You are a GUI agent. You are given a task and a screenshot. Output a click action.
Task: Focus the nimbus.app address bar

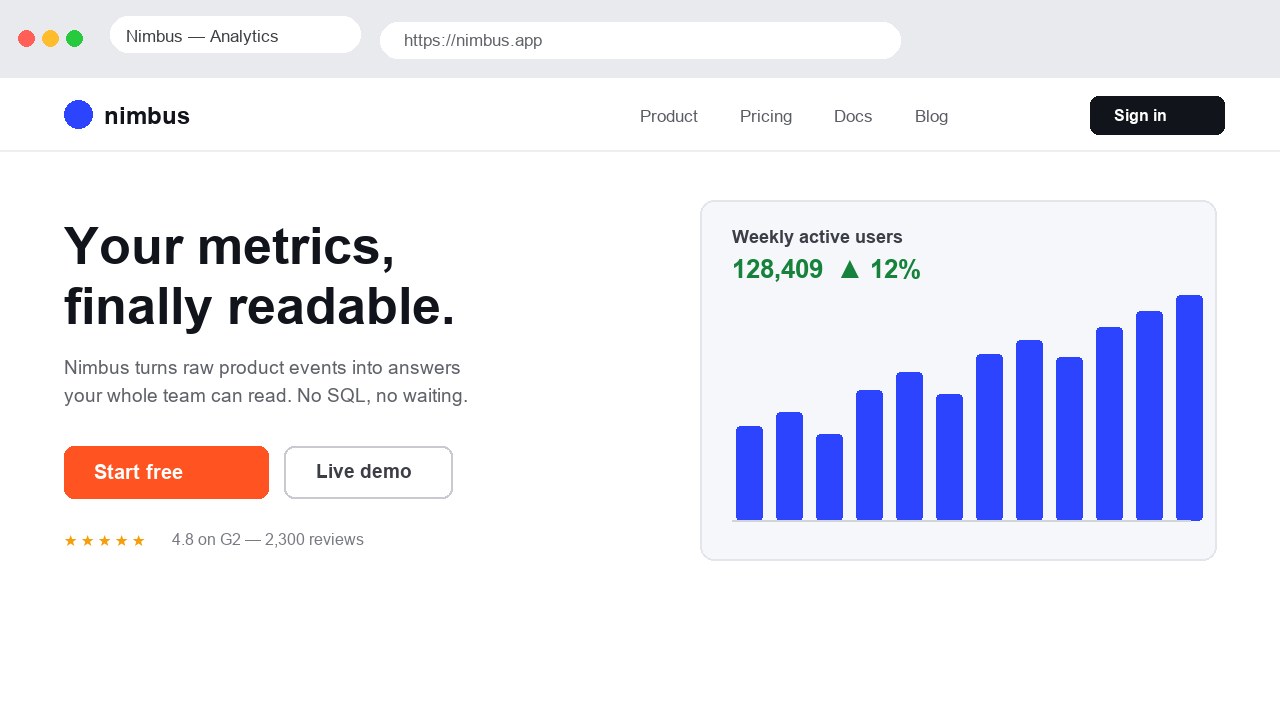click(x=640, y=41)
